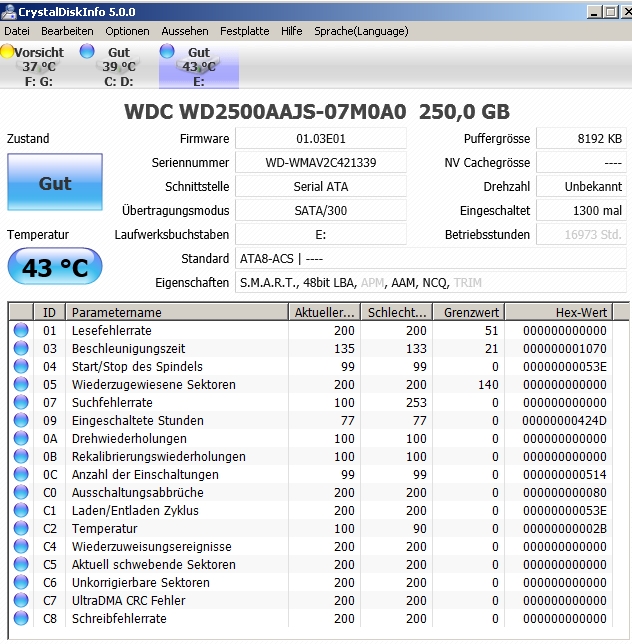
Task: Click the Parametername column header
Action: coord(177,312)
